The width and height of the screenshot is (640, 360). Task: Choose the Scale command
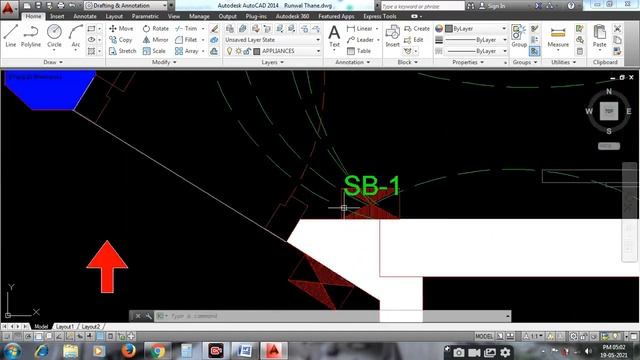(154, 51)
